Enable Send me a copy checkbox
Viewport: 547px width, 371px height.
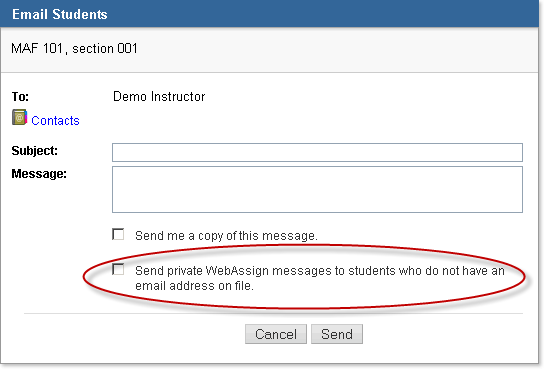point(118,234)
